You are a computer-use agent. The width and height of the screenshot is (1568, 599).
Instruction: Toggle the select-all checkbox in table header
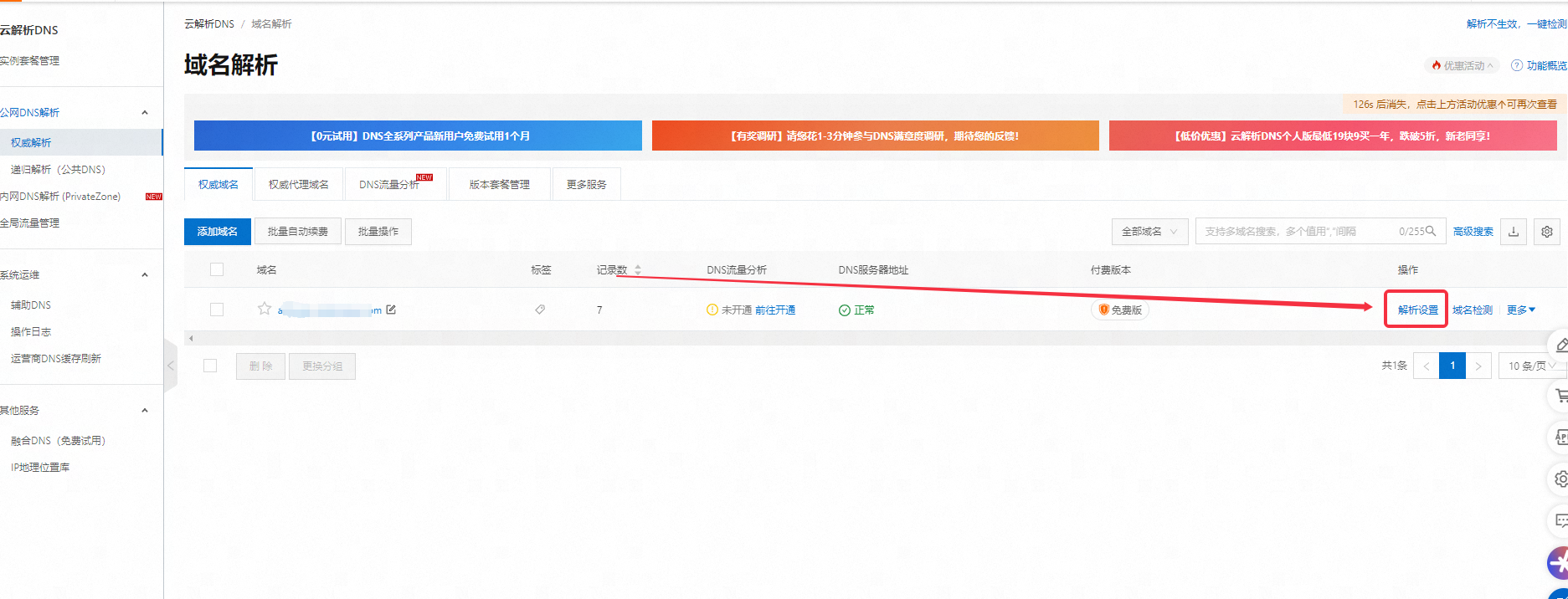tap(217, 269)
